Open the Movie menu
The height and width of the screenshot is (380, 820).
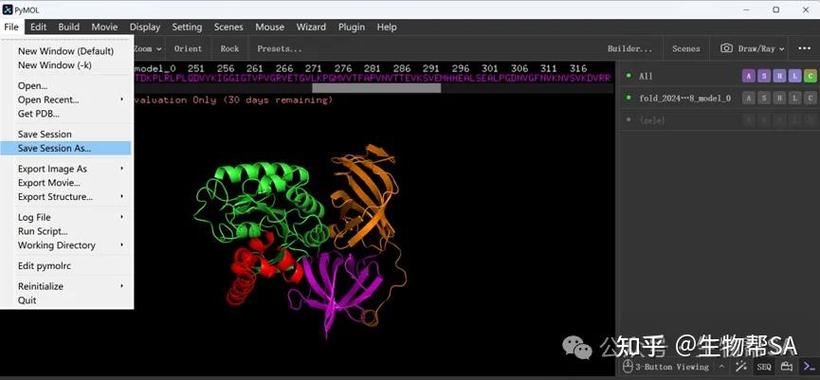105,27
